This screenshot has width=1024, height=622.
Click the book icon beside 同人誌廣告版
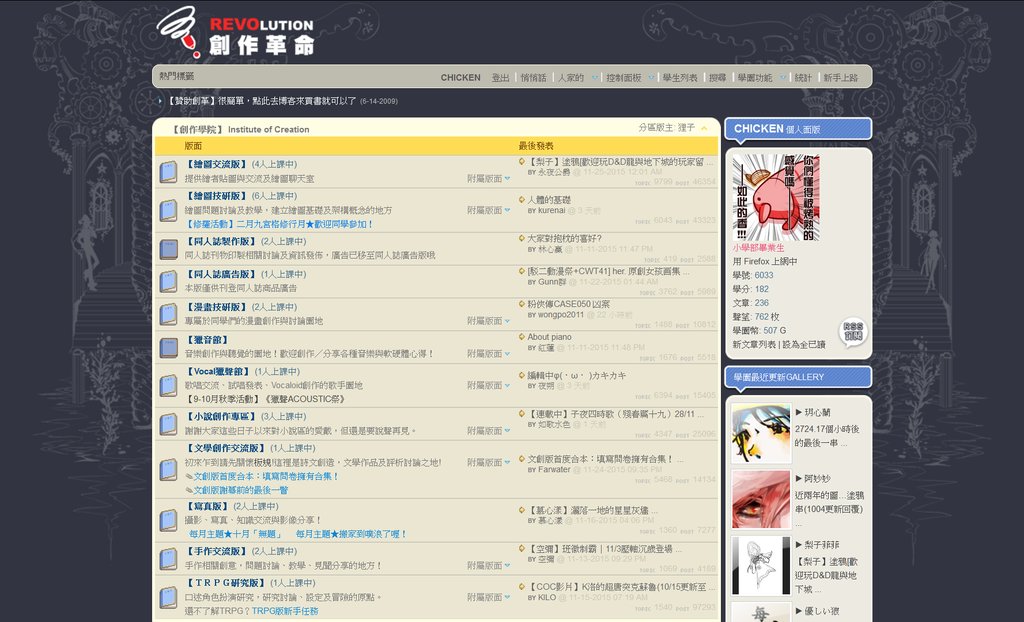168,282
